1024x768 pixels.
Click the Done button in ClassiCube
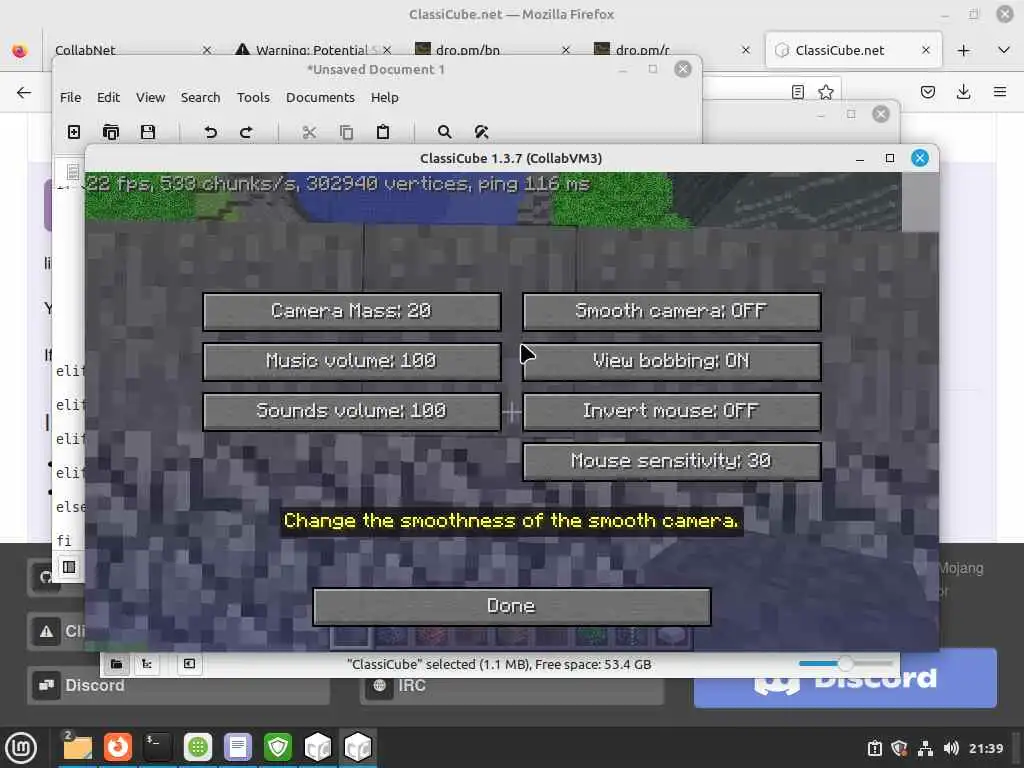[x=512, y=607]
